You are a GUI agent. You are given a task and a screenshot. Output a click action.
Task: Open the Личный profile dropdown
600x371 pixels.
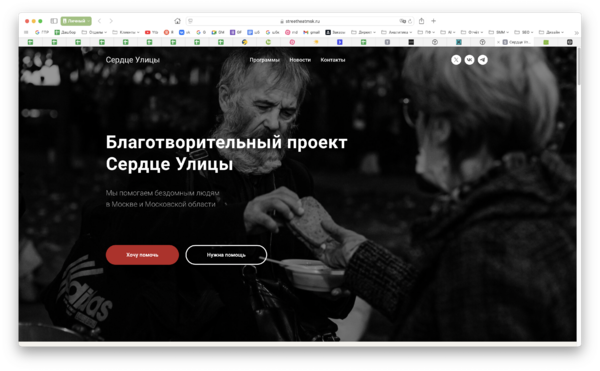coord(76,21)
